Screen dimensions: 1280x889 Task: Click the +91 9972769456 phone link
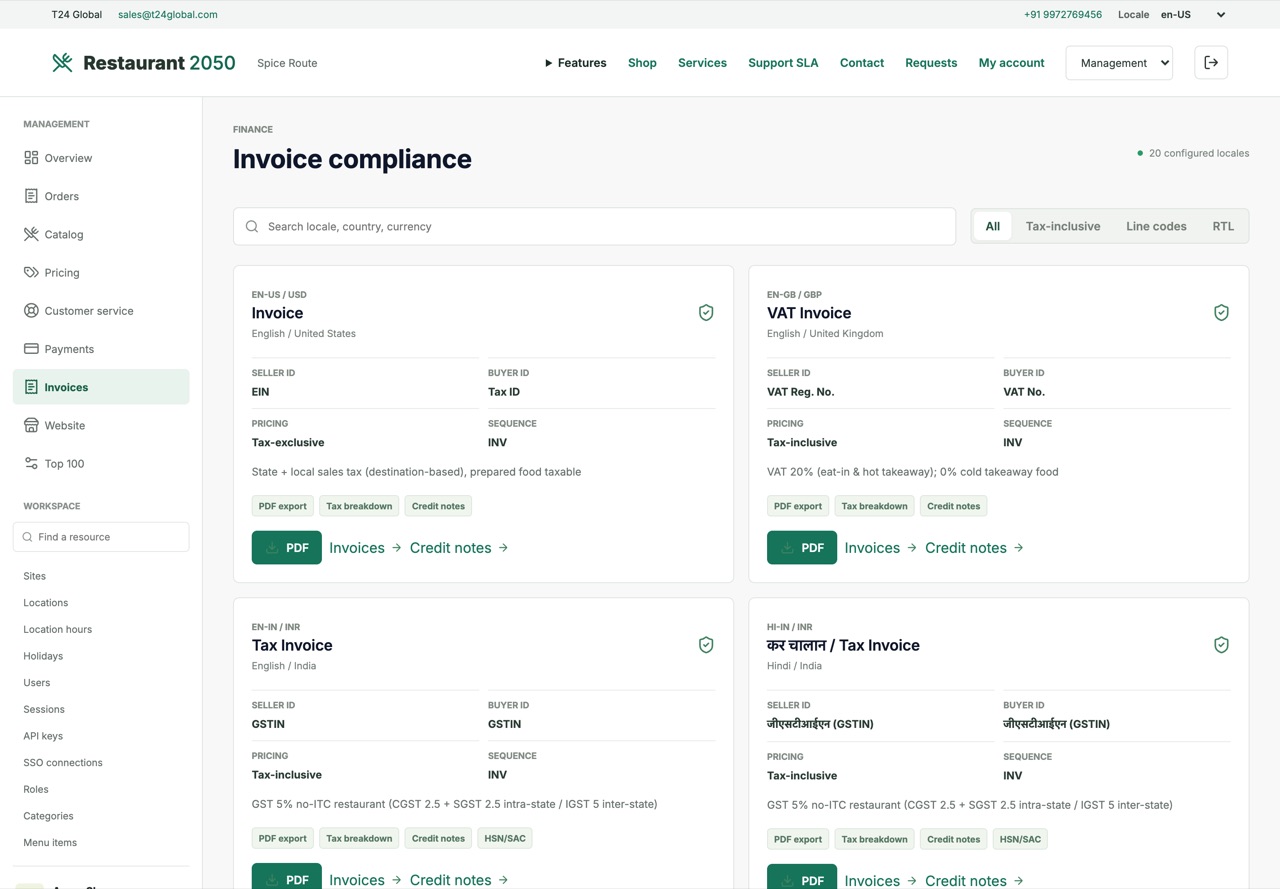(x=1063, y=15)
